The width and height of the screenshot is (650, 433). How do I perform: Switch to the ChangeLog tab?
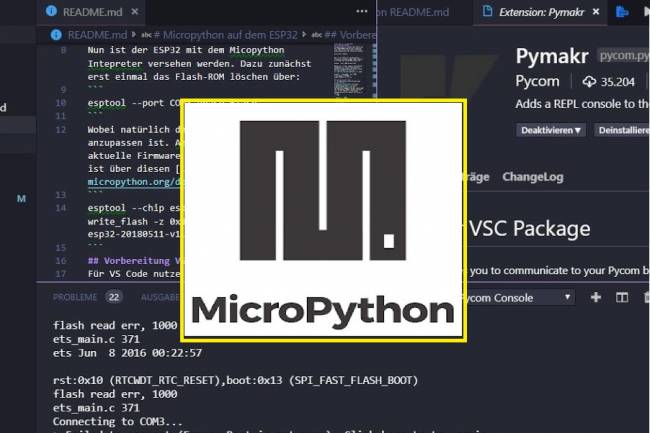(532, 177)
